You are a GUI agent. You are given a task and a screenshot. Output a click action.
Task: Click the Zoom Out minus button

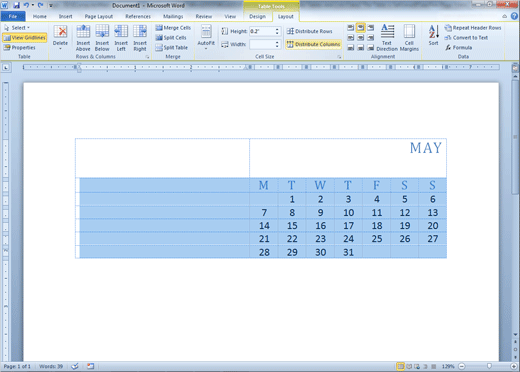pos(462,366)
